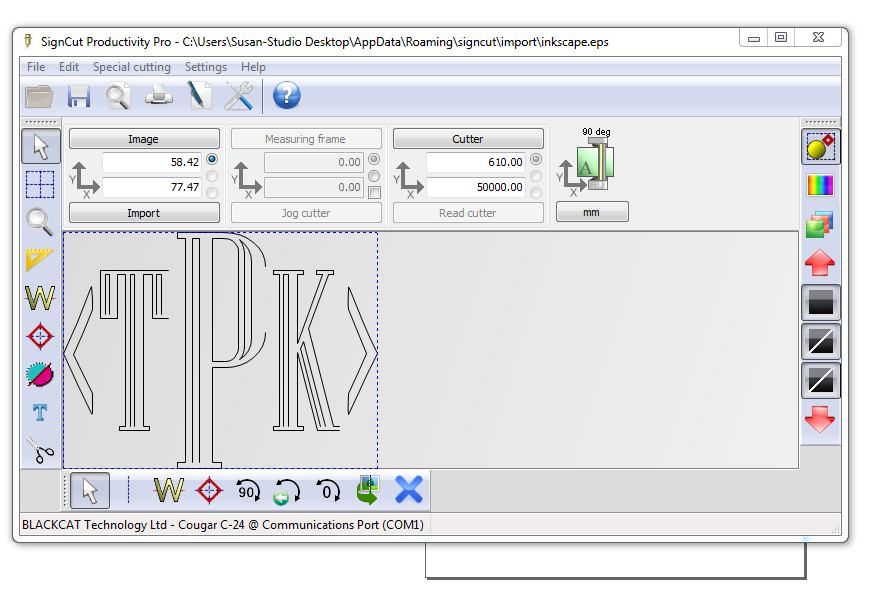Click the W weeding tool in the sidebar

[x=40, y=297]
